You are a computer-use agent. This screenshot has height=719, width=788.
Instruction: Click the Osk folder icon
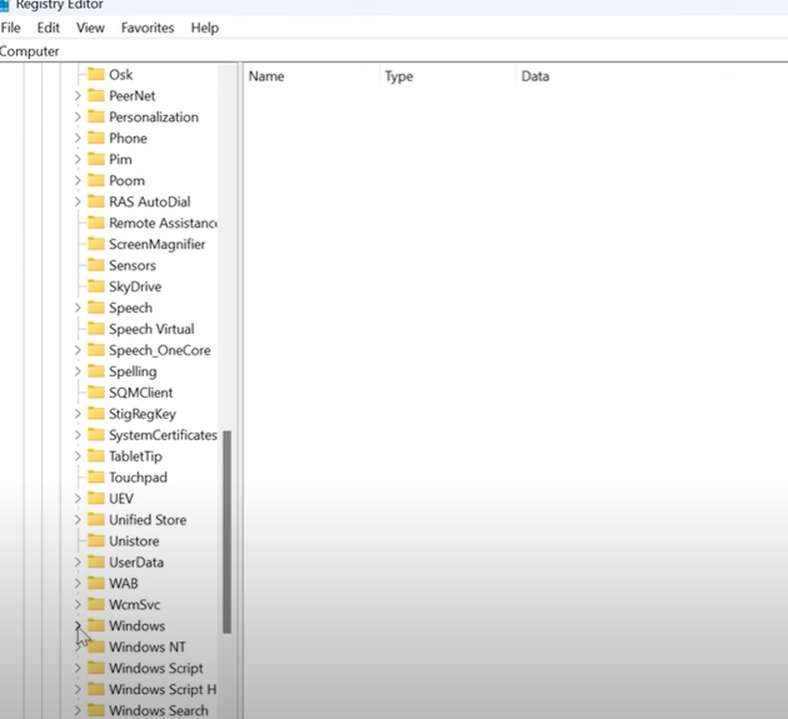pos(95,74)
